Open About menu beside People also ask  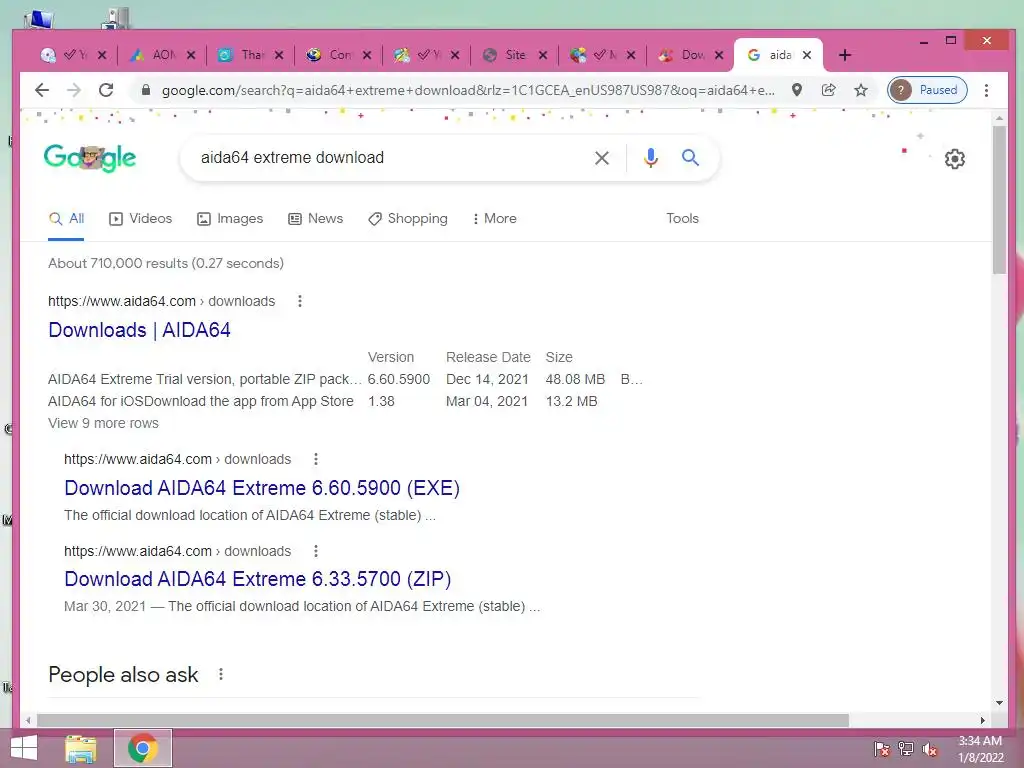point(221,674)
